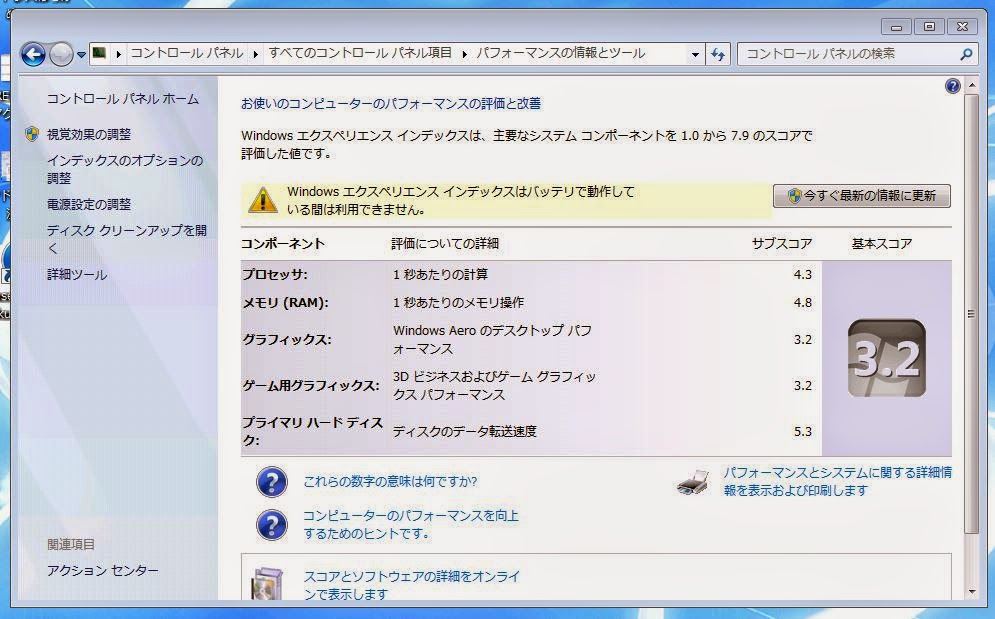Click software box icon beside スコアとソフトウェア link
The width and height of the screenshot is (995, 619).
click(x=267, y=583)
